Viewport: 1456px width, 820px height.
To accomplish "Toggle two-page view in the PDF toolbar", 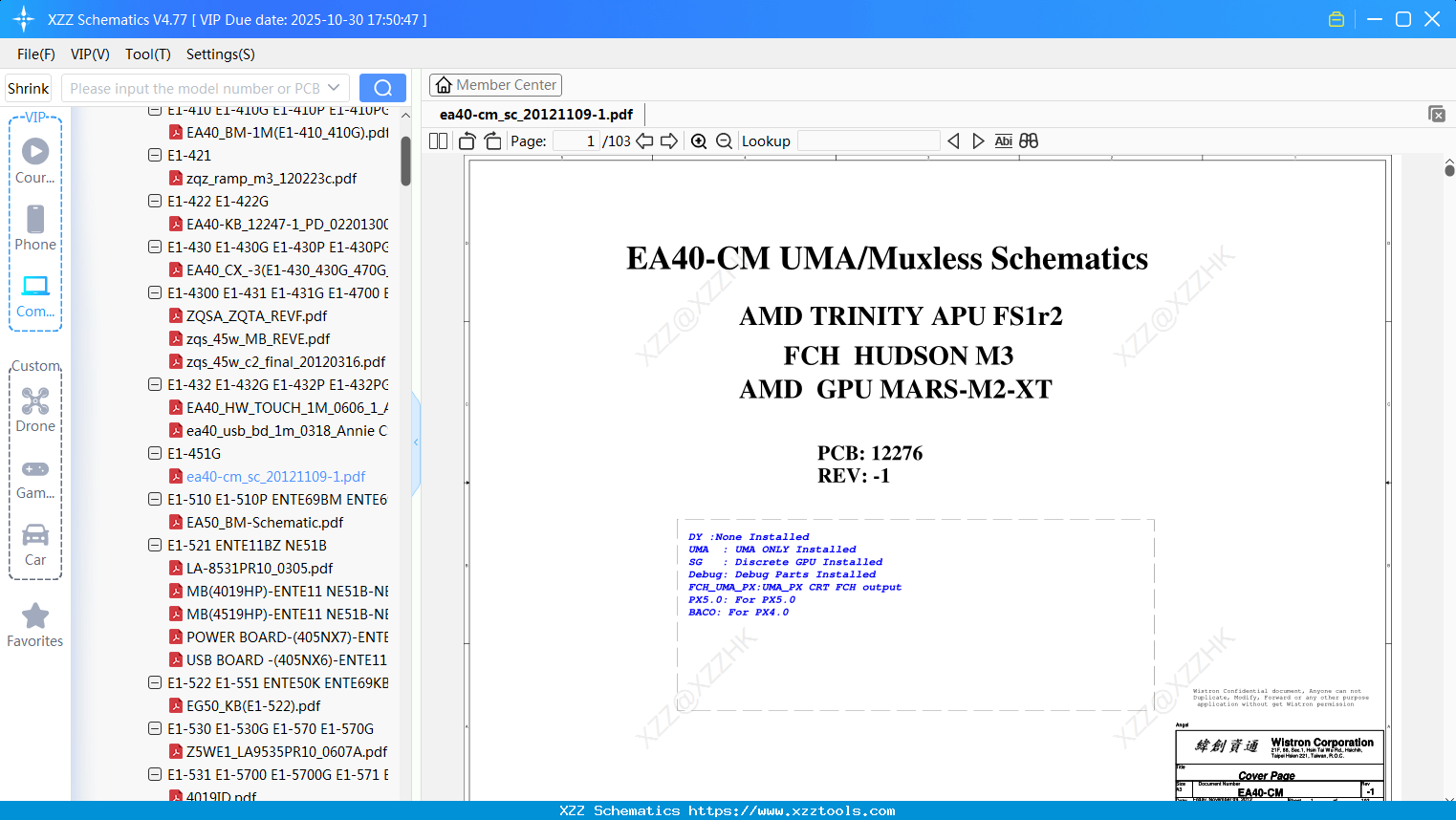I will click(x=439, y=140).
